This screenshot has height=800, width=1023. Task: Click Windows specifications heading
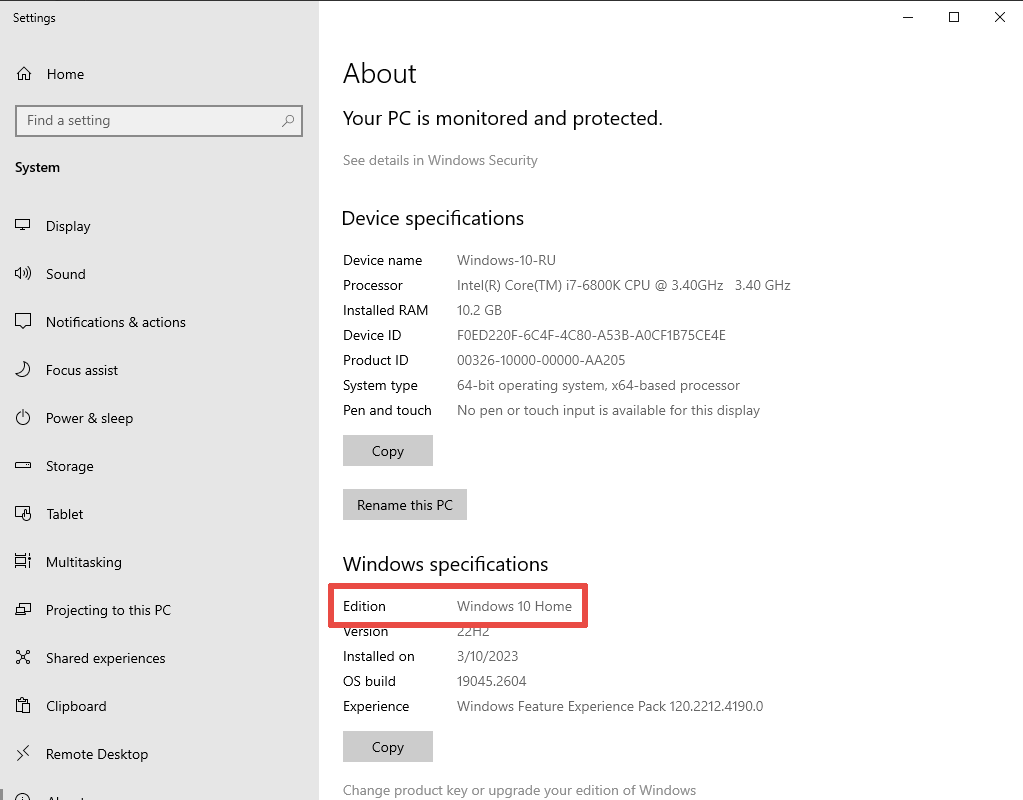click(446, 564)
